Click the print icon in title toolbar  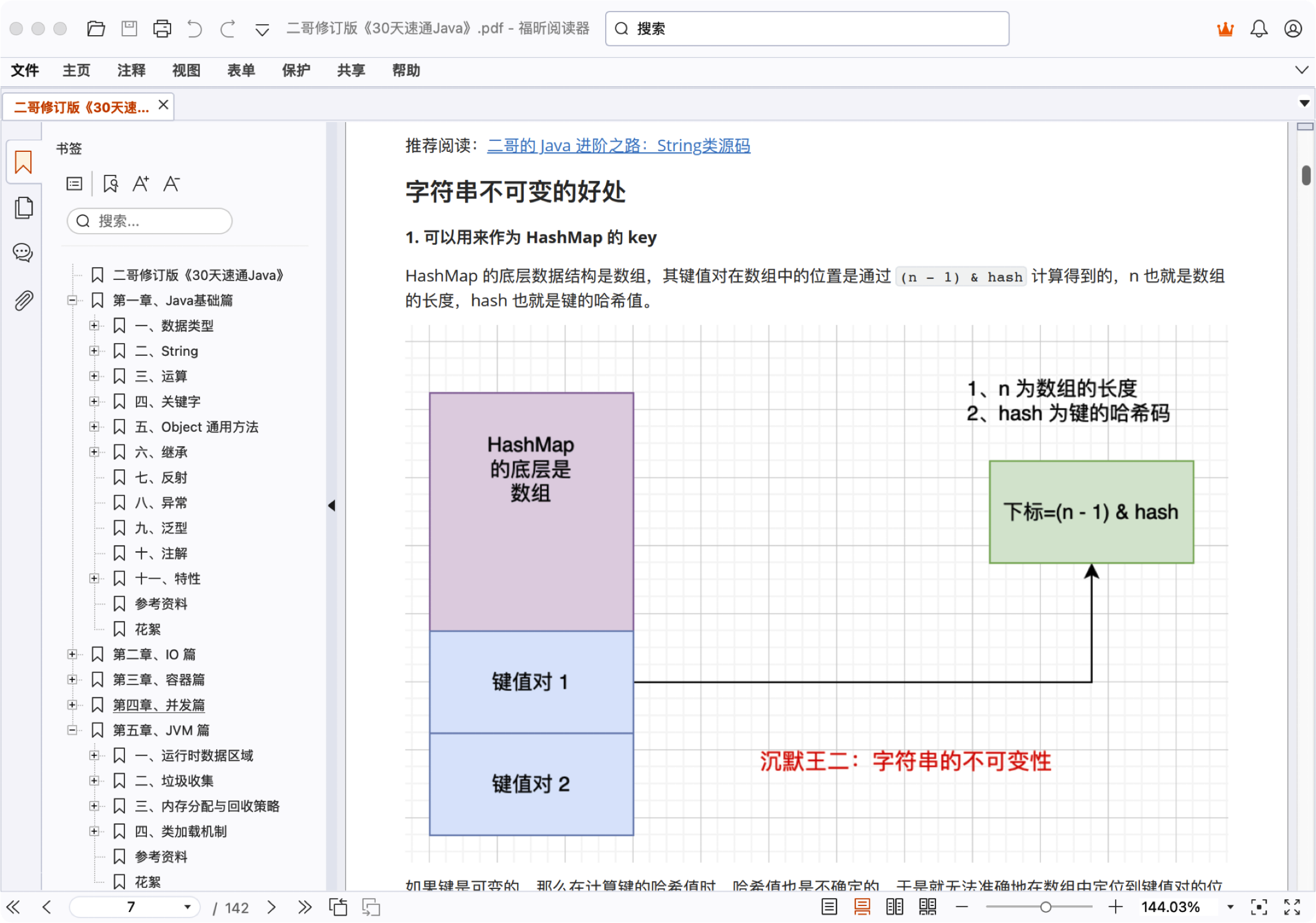[x=162, y=29]
